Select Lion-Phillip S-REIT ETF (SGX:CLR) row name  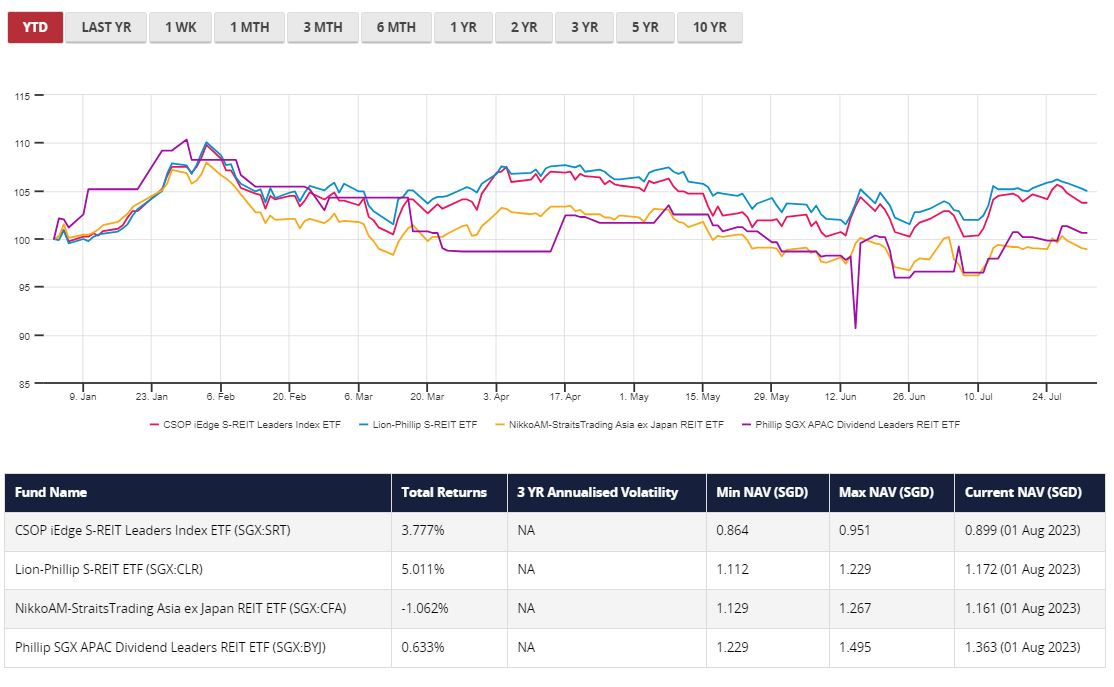(109, 570)
